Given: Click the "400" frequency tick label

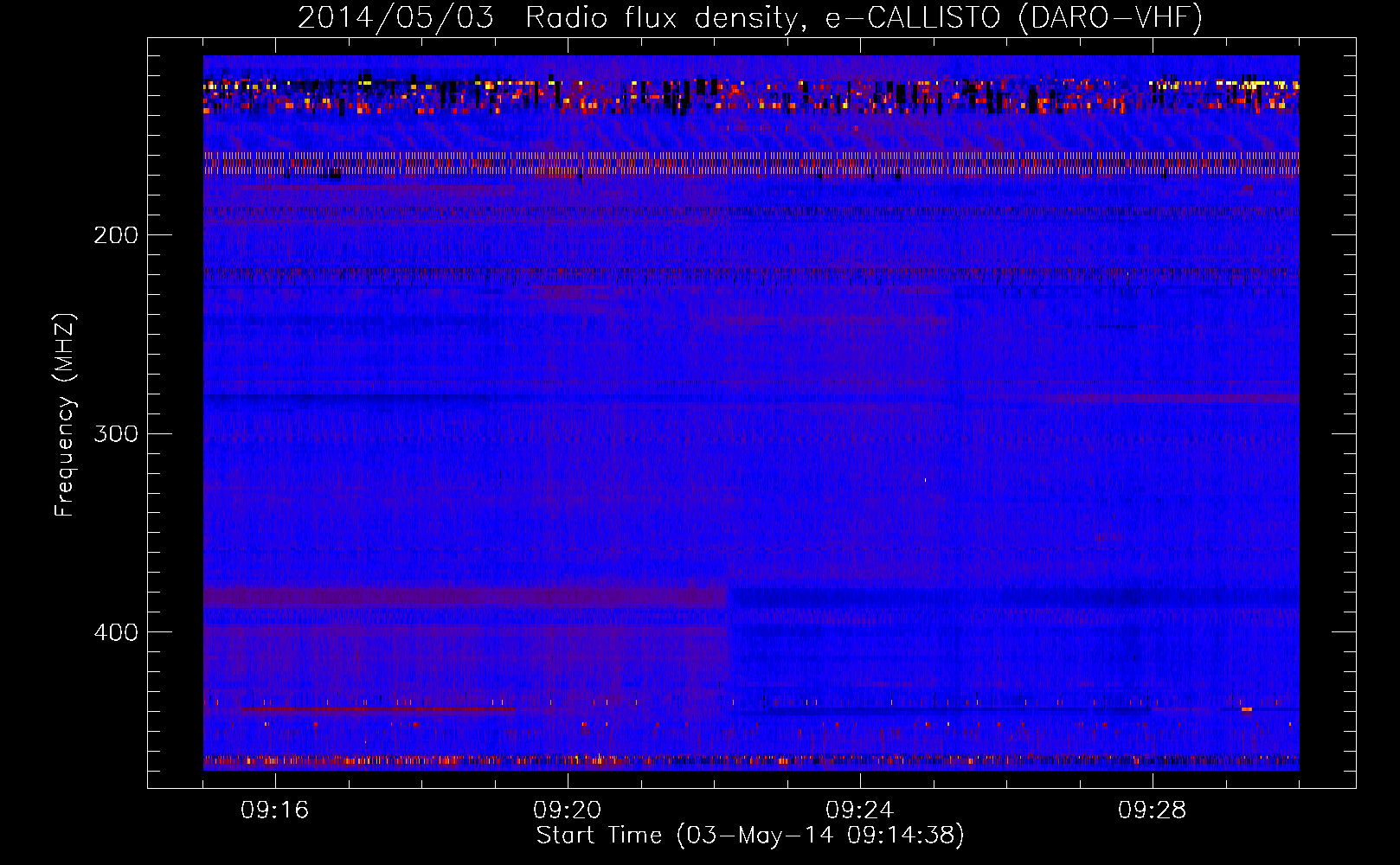Looking at the screenshot, I should (116, 631).
